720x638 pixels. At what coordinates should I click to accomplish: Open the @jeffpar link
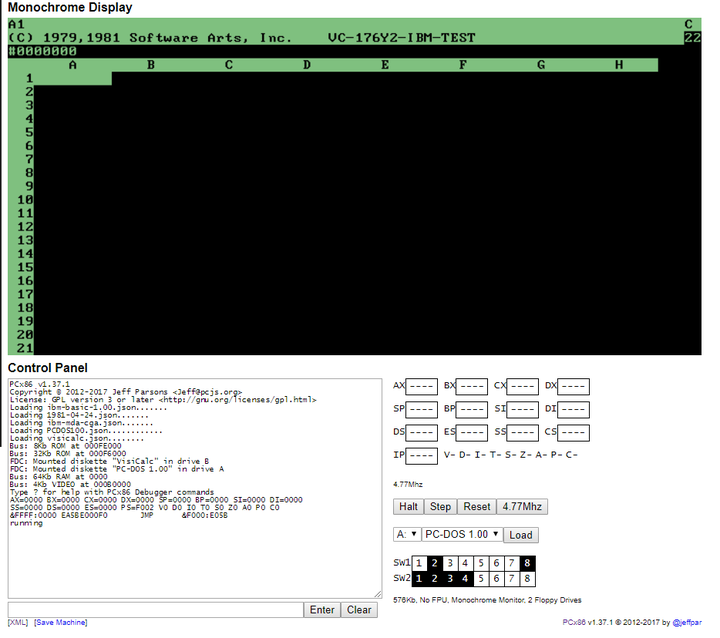coord(688,623)
